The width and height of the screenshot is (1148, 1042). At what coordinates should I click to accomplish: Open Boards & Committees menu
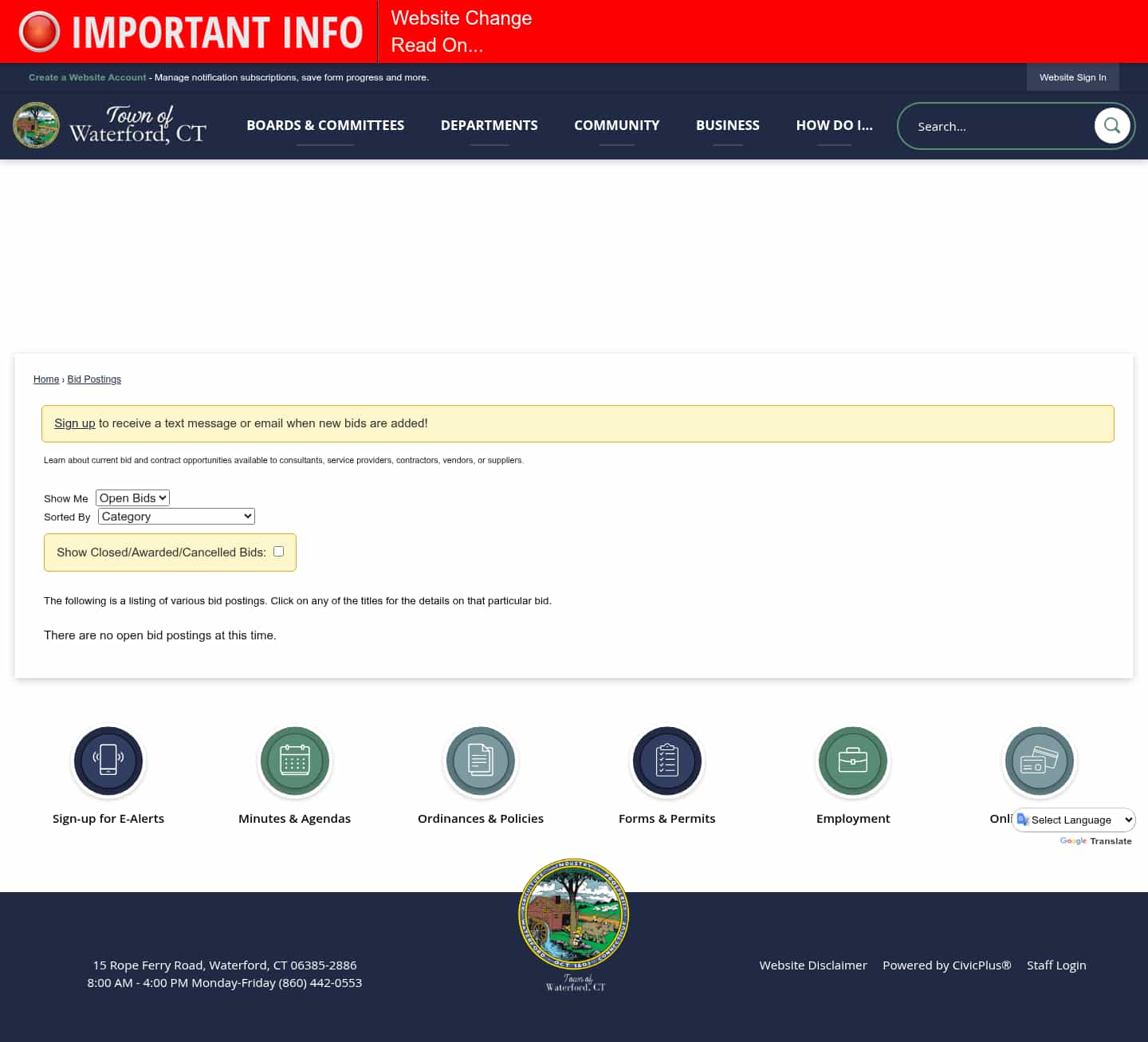click(325, 125)
